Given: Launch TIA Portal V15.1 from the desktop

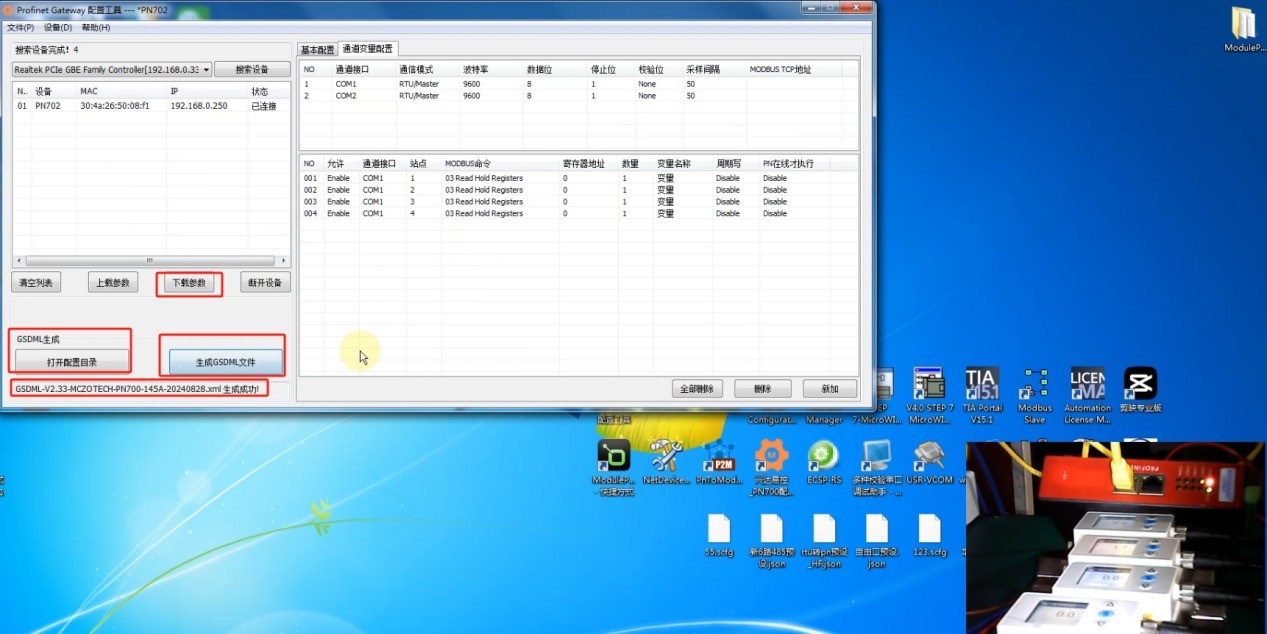Looking at the screenshot, I should point(983,395).
